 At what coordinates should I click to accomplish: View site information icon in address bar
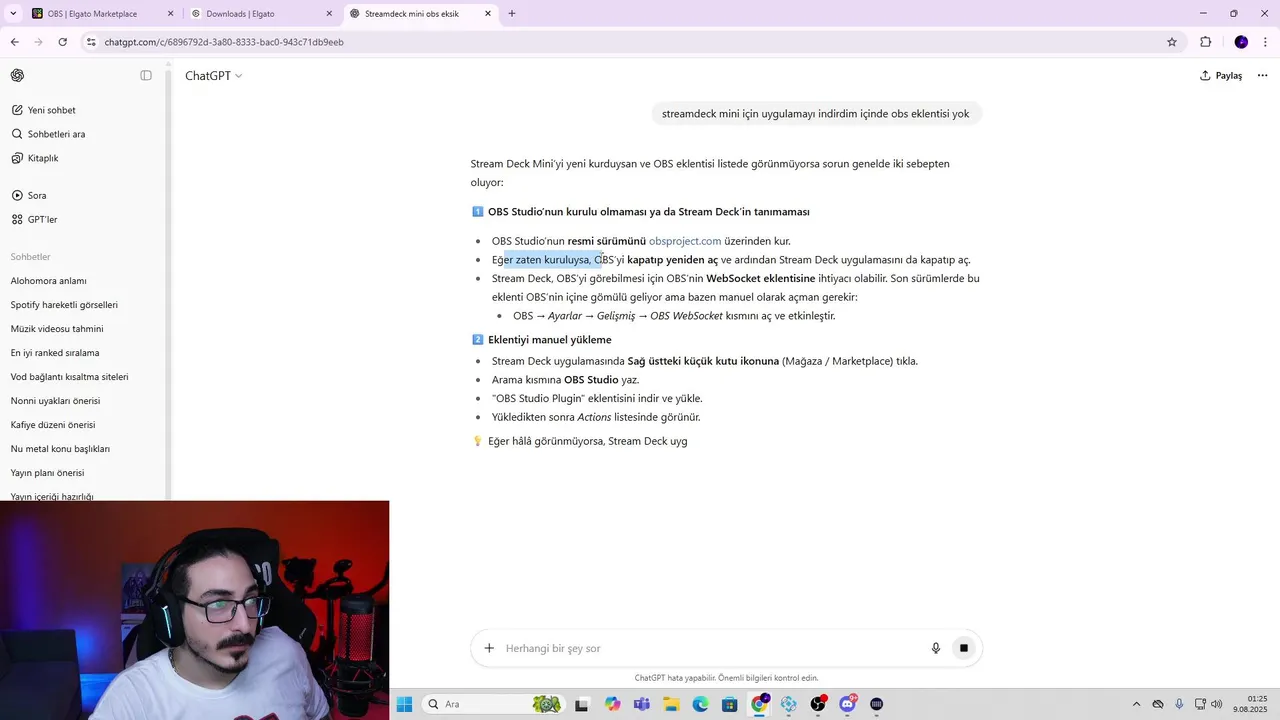(91, 42)
